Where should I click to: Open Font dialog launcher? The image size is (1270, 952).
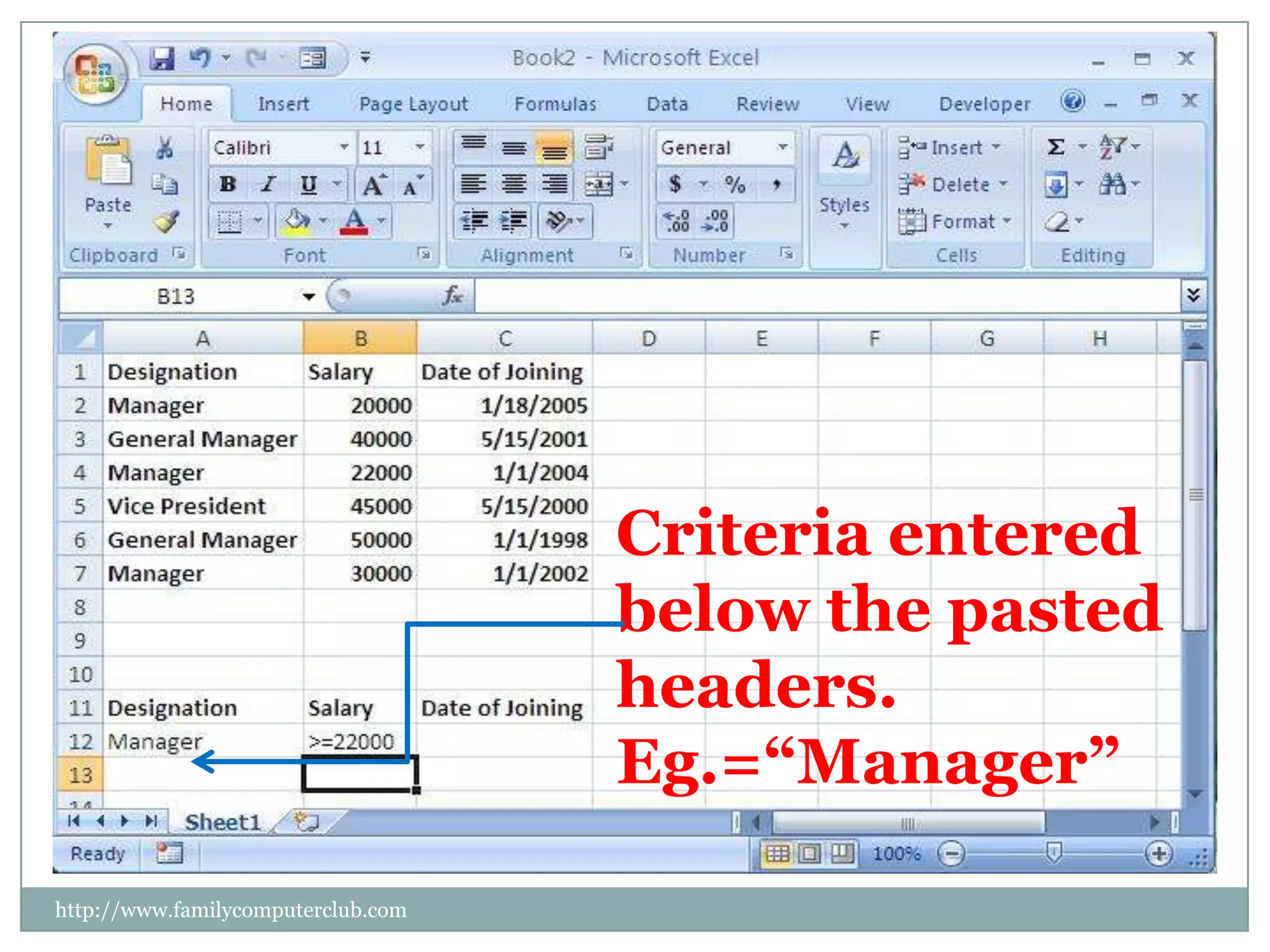[x=425, y=253]
